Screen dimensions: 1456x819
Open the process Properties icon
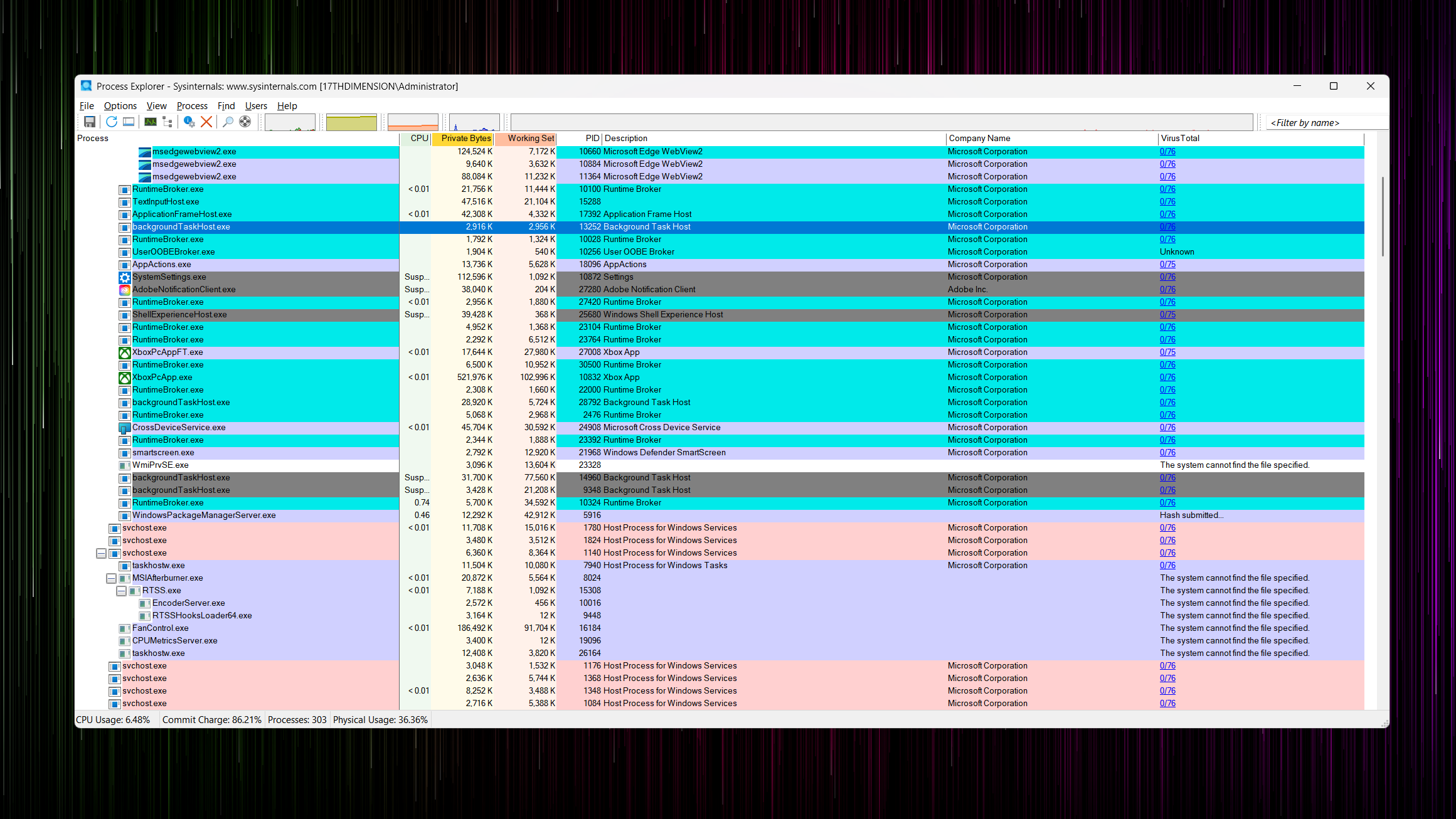click(189, 122)
